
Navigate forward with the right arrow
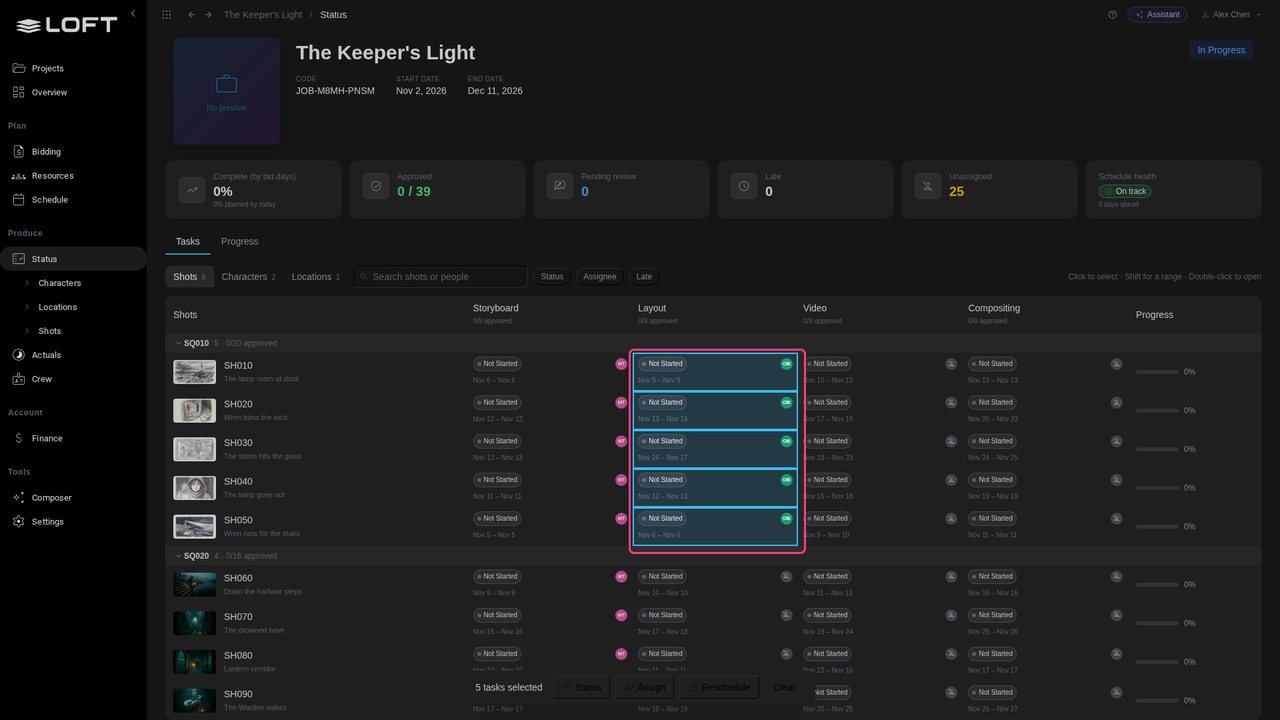coord(208,15)
